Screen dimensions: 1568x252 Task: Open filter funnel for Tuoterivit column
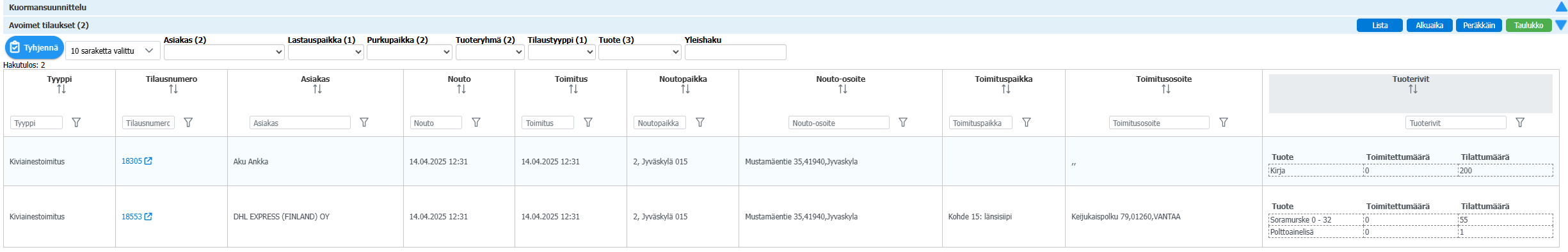click(1520, 122)
